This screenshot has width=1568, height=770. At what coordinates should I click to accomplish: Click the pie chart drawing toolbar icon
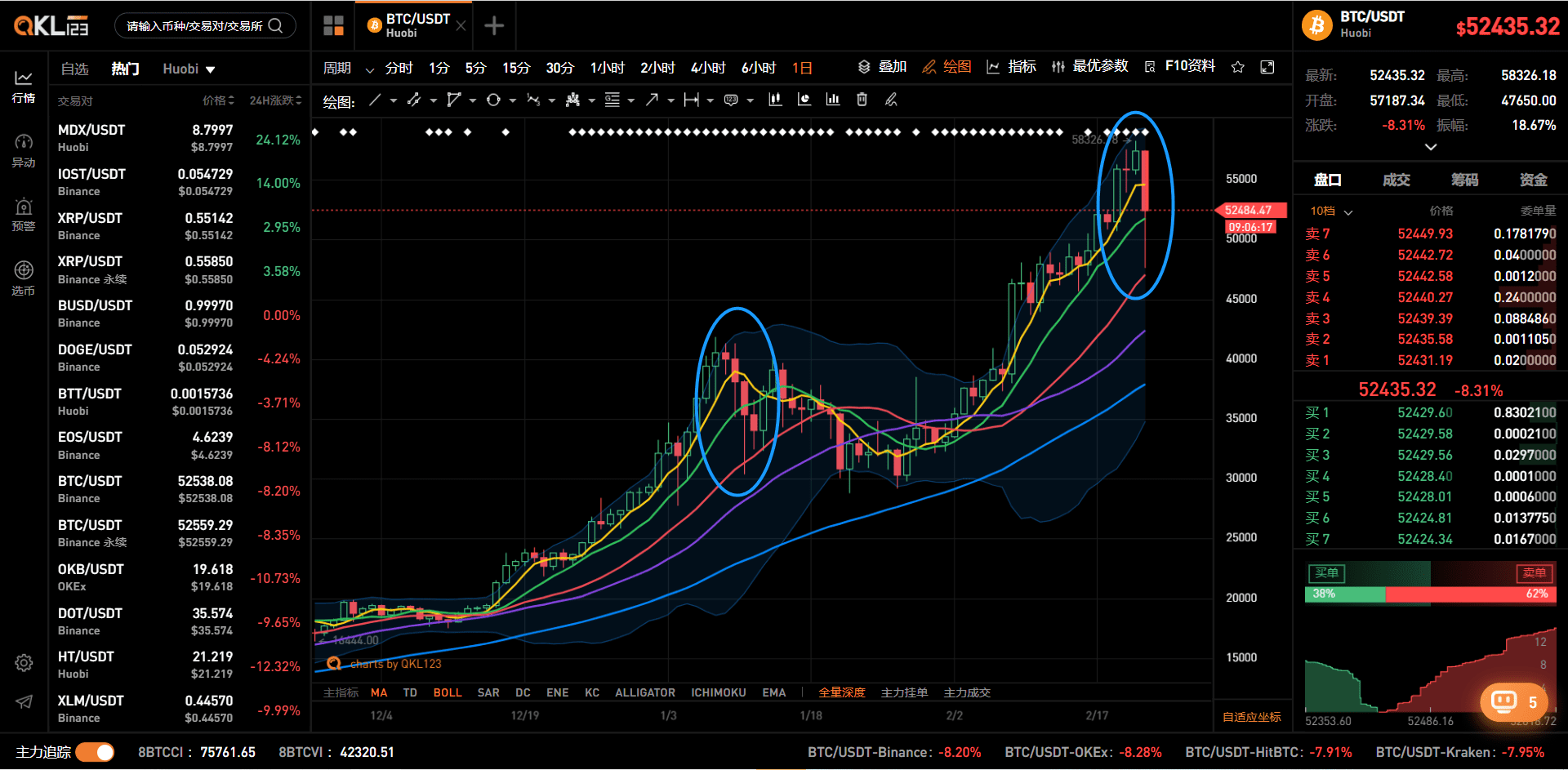[804, 100]
